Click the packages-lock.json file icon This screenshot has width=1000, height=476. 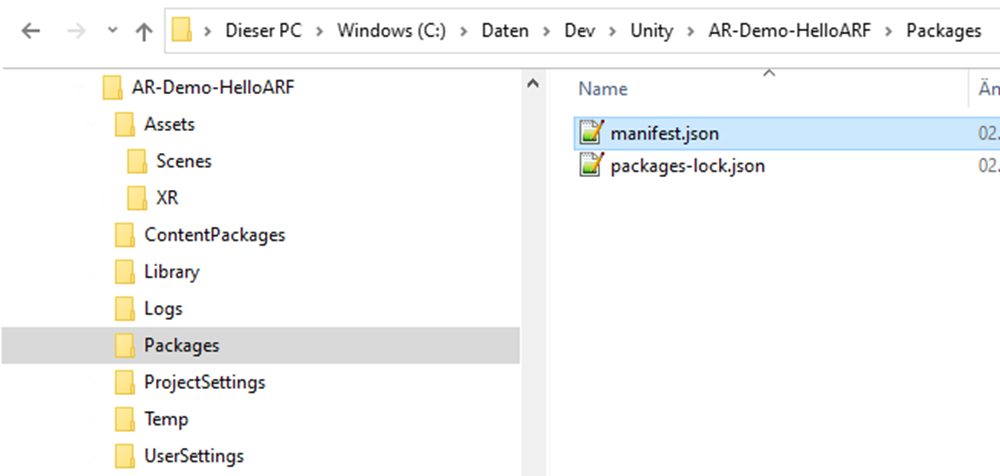point(591,166)
